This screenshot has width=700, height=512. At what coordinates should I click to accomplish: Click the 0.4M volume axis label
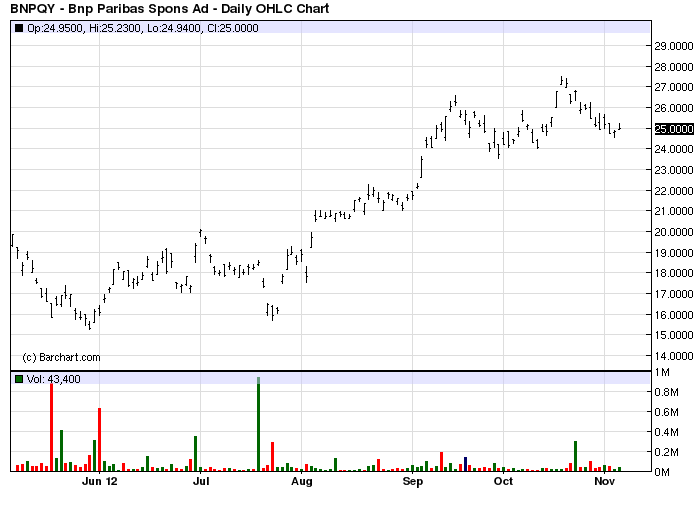click(666, 432)
